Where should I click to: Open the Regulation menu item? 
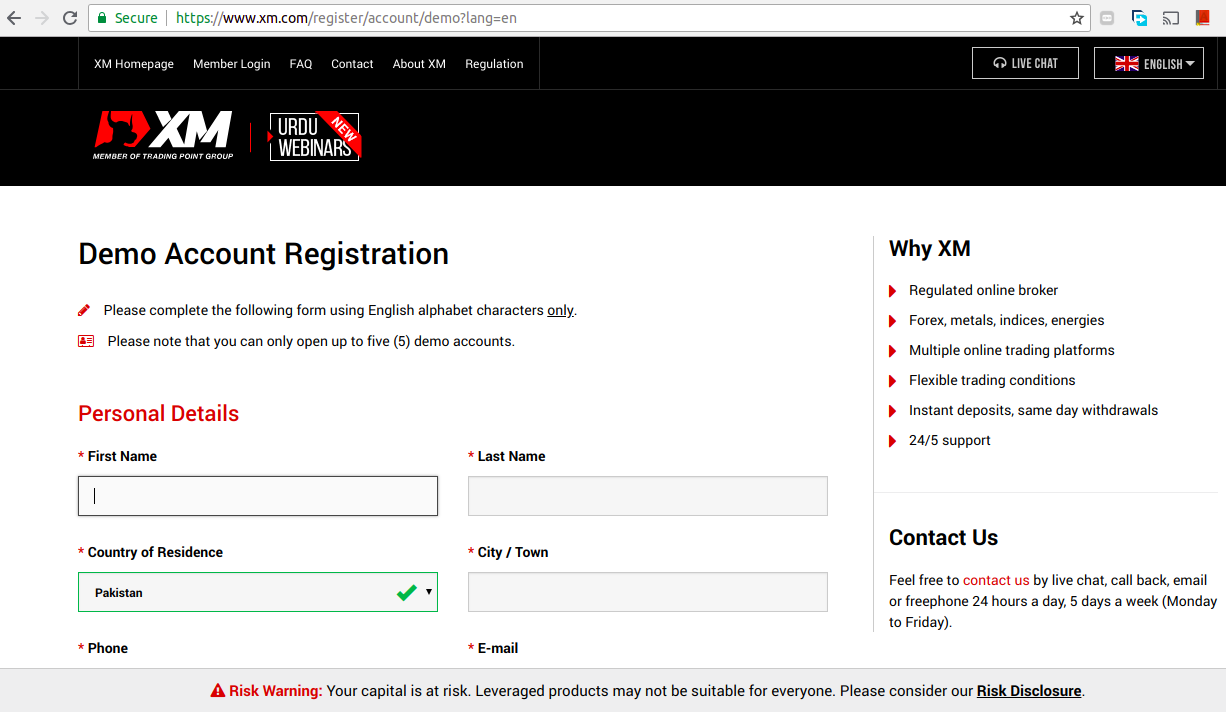494,63
